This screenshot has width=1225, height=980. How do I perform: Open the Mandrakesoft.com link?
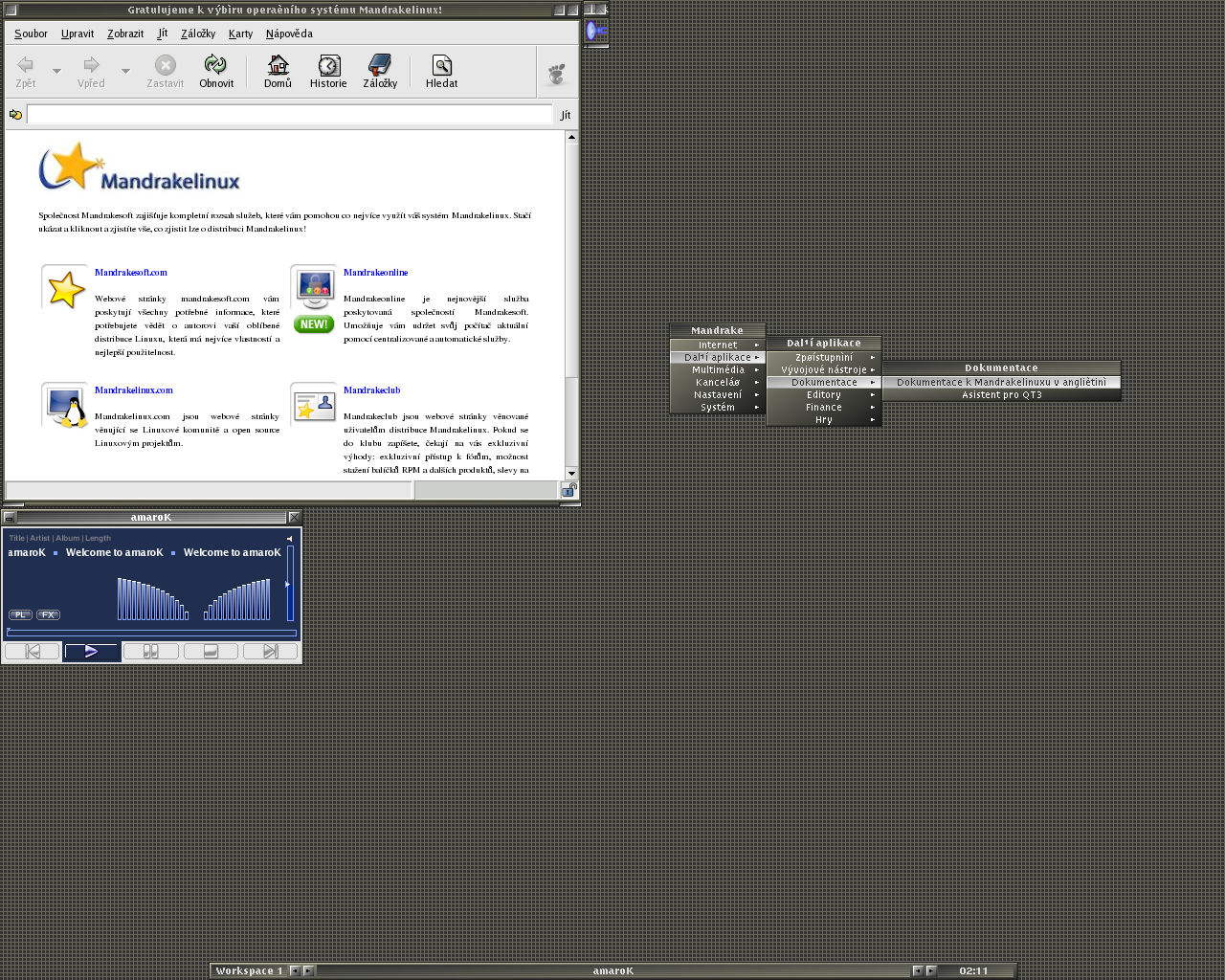[131, 273]
